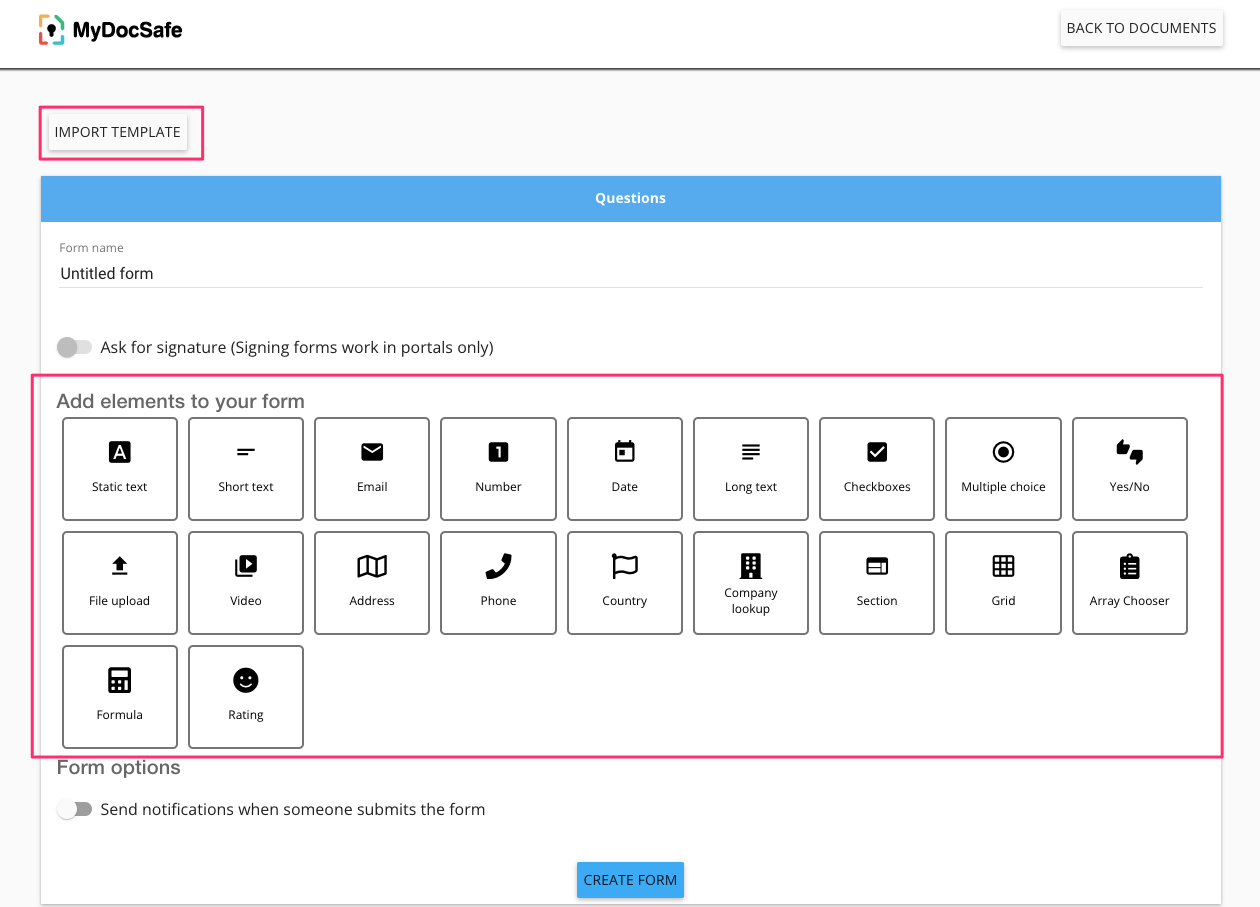Viewport: 1260px width, 907px height.
Task: Enable the Ask for signature toggle
Action: pyautogui.click(x=74, y=348)
